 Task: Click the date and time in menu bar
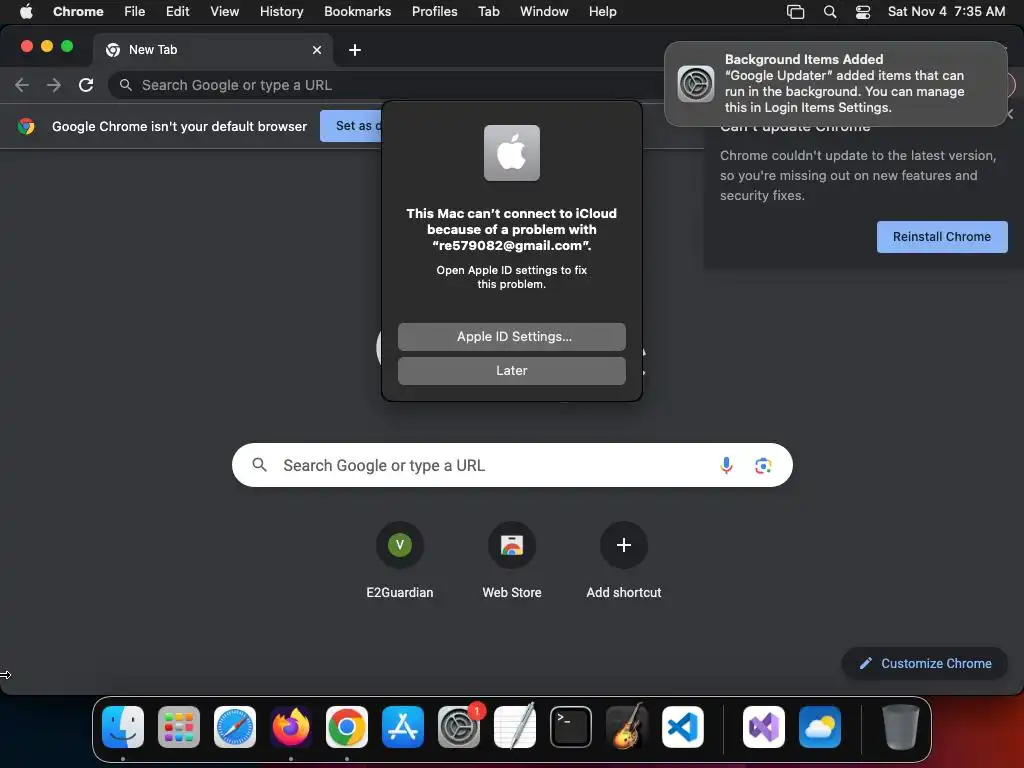946,11
